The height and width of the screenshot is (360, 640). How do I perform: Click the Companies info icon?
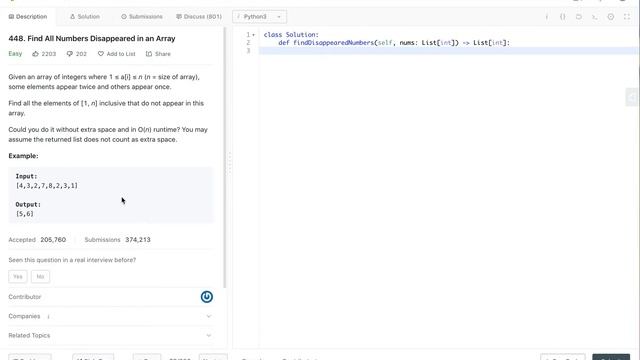pyautogui.click(x=48, y=317)
